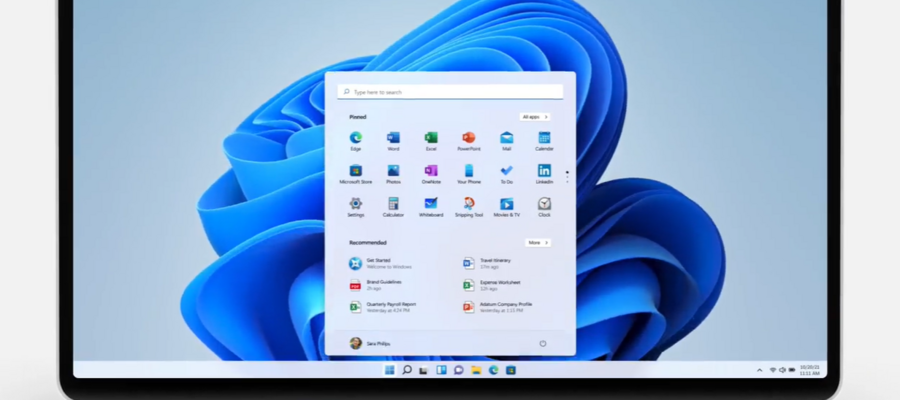Launch Word from the pinned apps
Image resolution: width=900 pixels, height=400 pixels.
pos(393,138)
